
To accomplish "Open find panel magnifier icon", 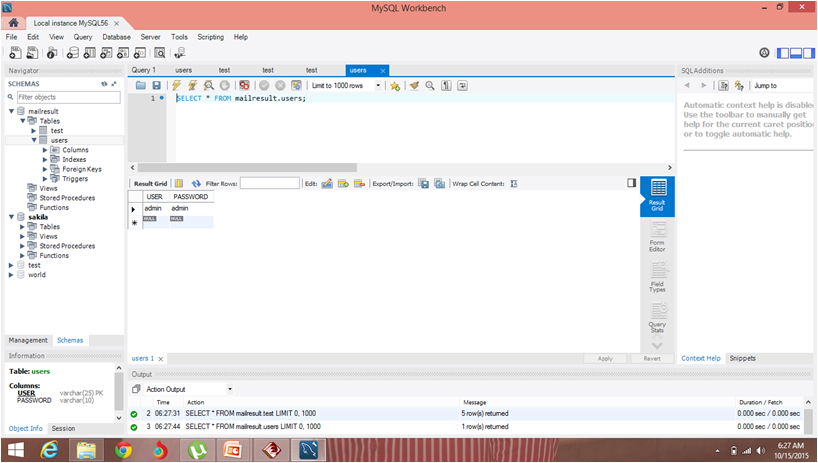I will (430, 86).
